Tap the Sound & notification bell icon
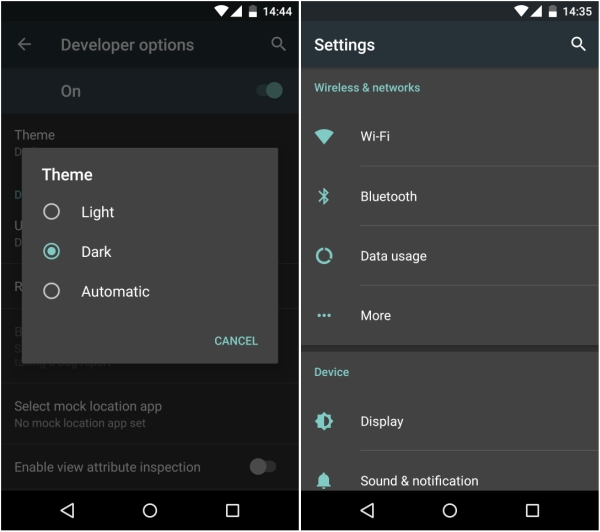 coord(324,481)
